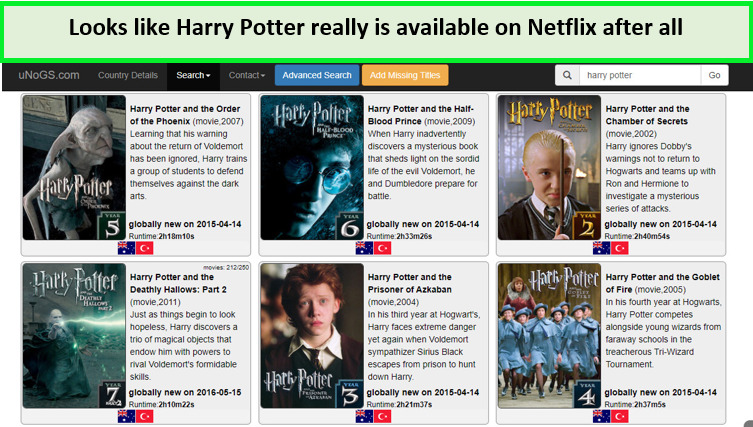Click title Harry Potter and the Order of the Phoenix
This screenshot has width=753, height=427.
(185, 115)
